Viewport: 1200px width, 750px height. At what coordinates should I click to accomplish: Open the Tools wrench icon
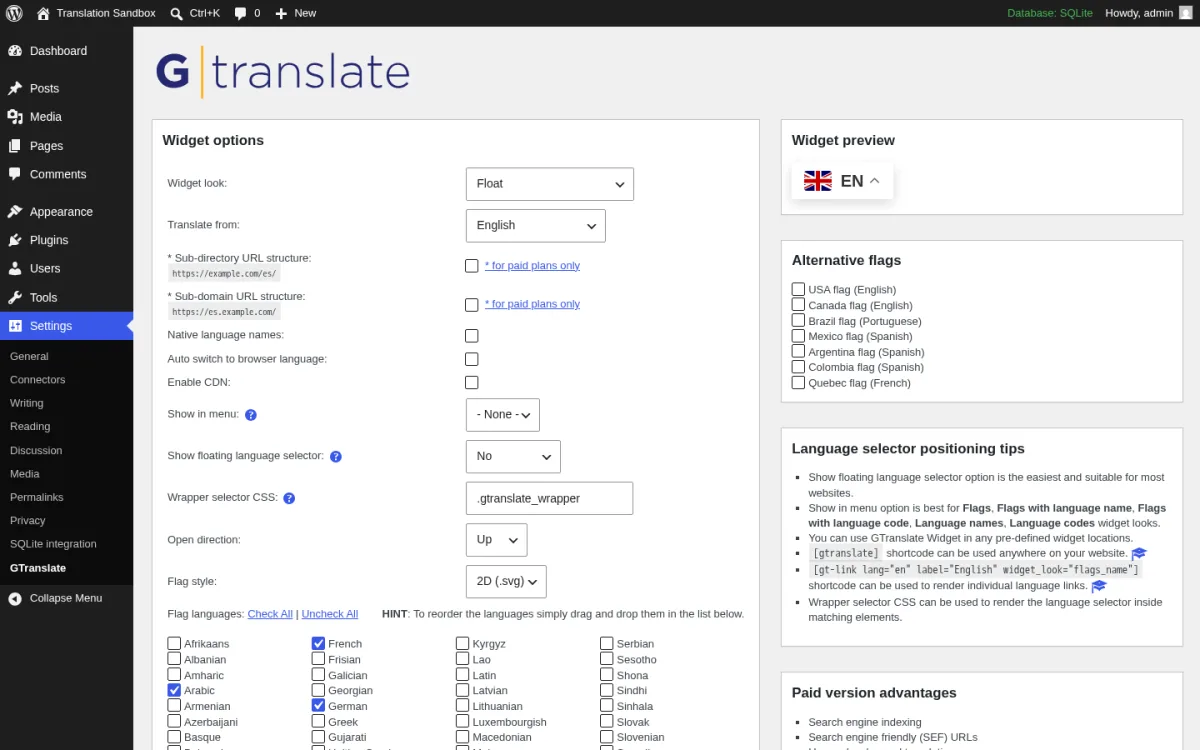click(15, 297)
